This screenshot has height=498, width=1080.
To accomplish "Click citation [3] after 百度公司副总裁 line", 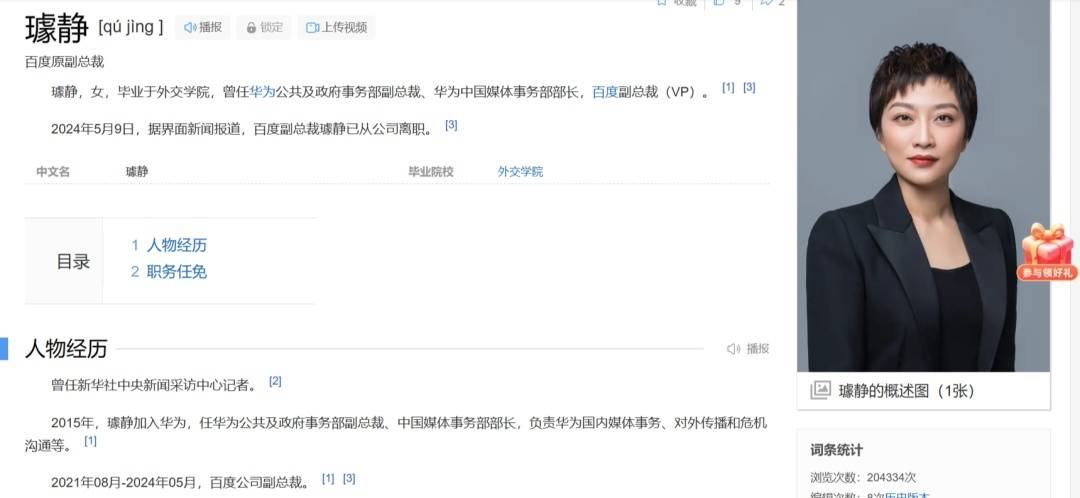I will [x=349, y=478].
